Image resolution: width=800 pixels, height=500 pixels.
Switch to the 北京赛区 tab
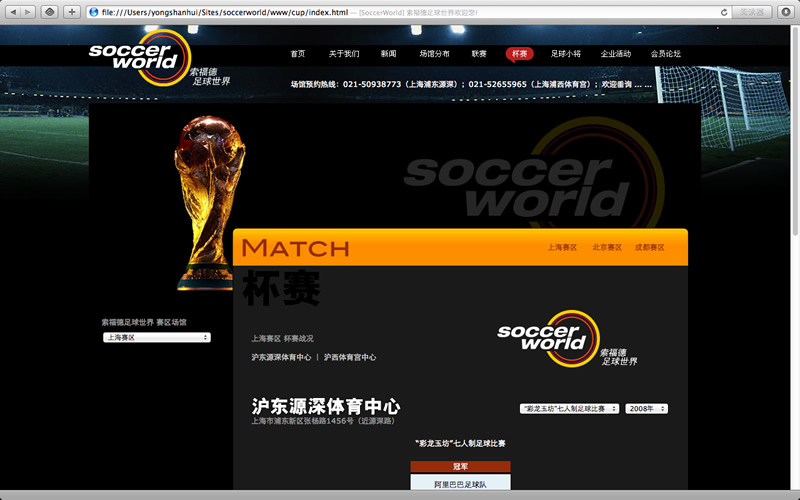[x=607, y=247]
